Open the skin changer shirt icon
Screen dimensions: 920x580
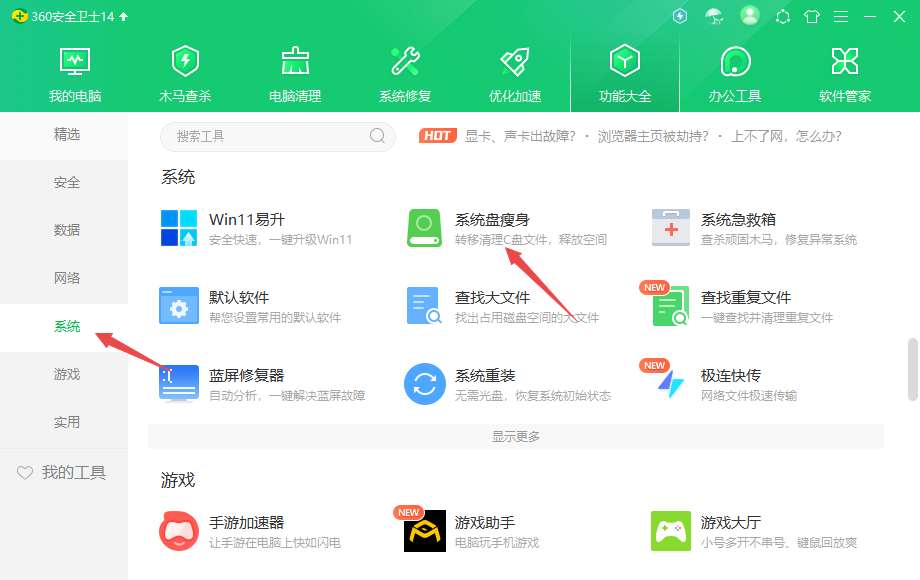point(811,17)
